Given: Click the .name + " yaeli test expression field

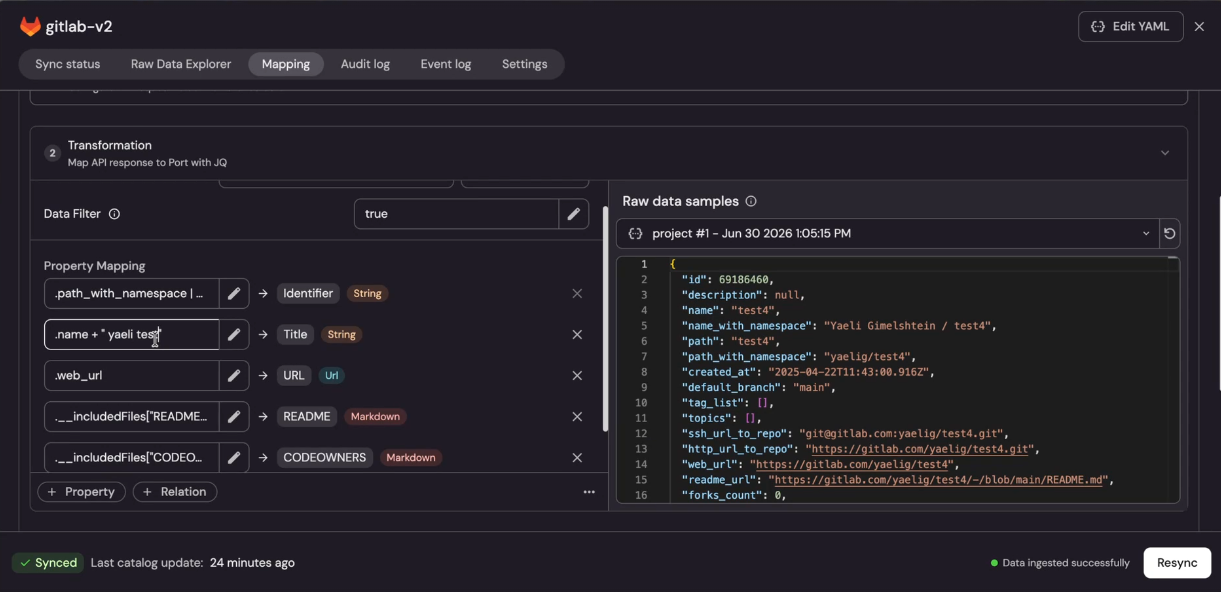Looking at the screenshot, I should 132,335.
